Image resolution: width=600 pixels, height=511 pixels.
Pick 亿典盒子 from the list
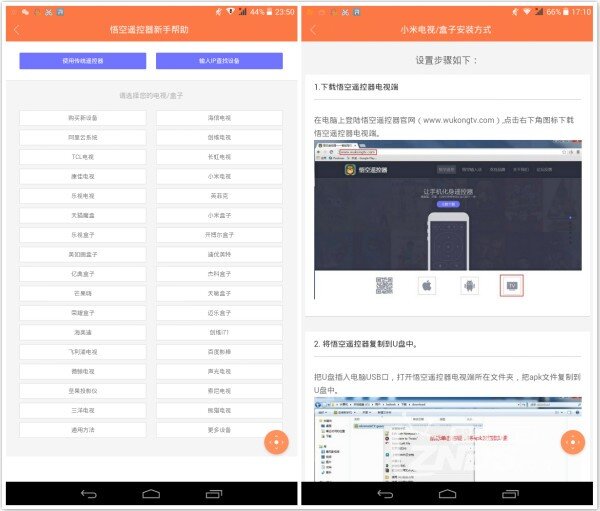click(83, 274)
